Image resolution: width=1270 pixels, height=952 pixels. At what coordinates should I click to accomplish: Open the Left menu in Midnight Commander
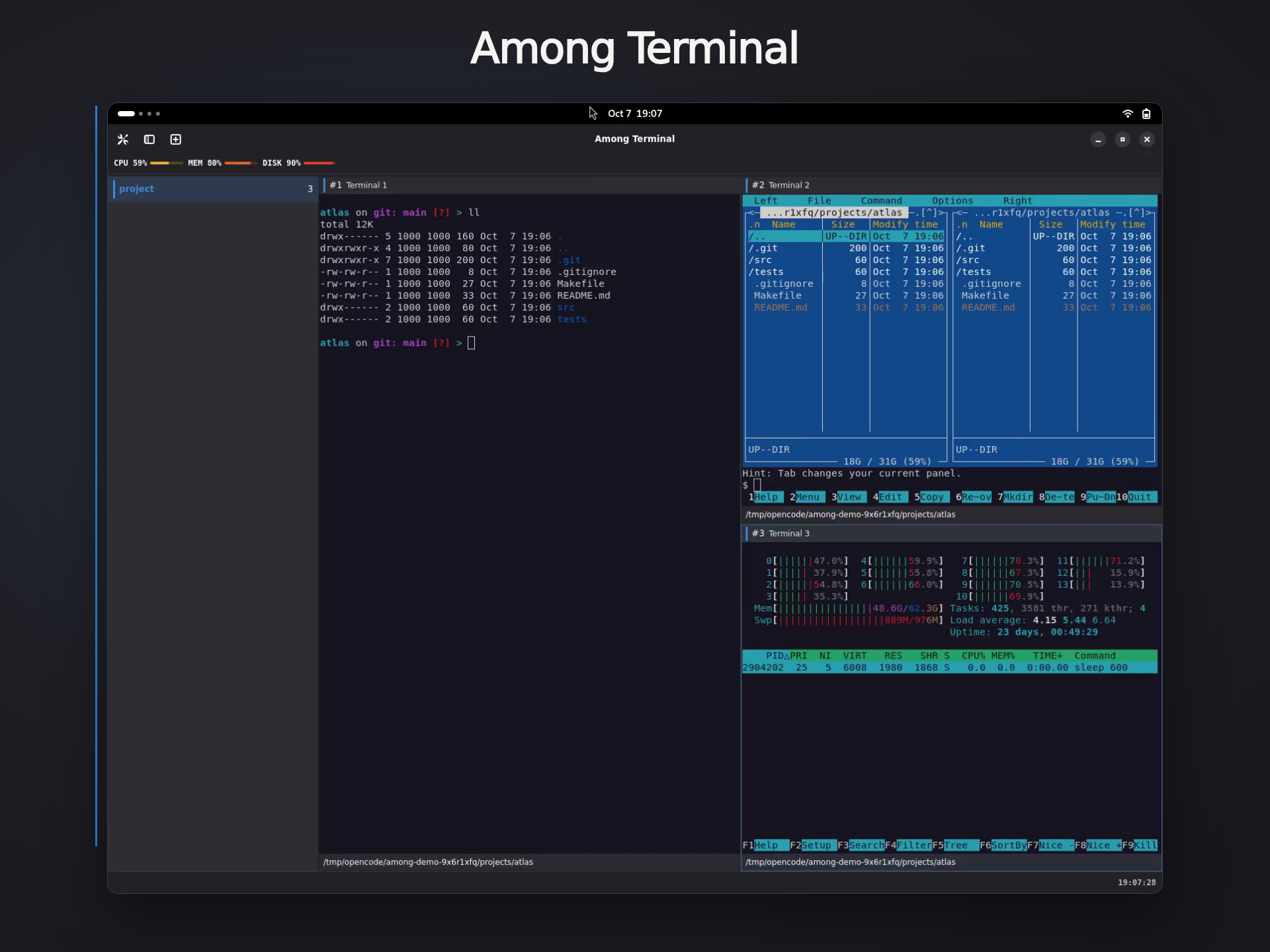(765, 201)
